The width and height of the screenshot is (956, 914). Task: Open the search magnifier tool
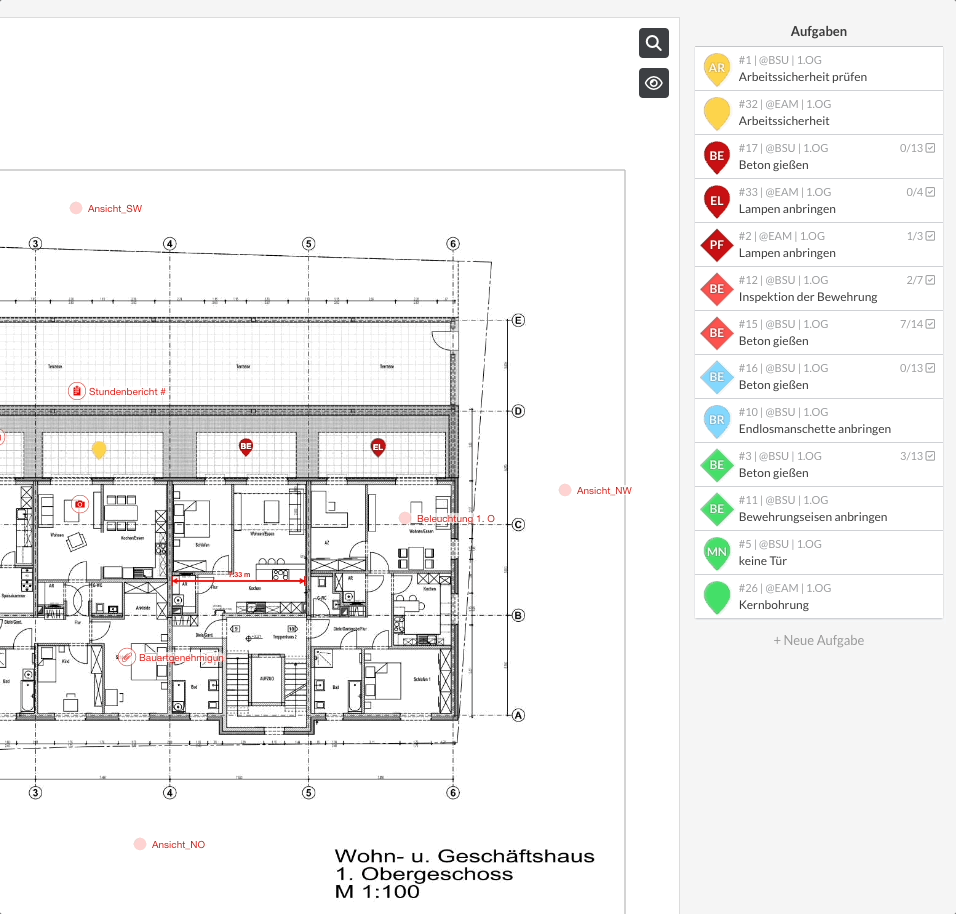coord(653,43)
